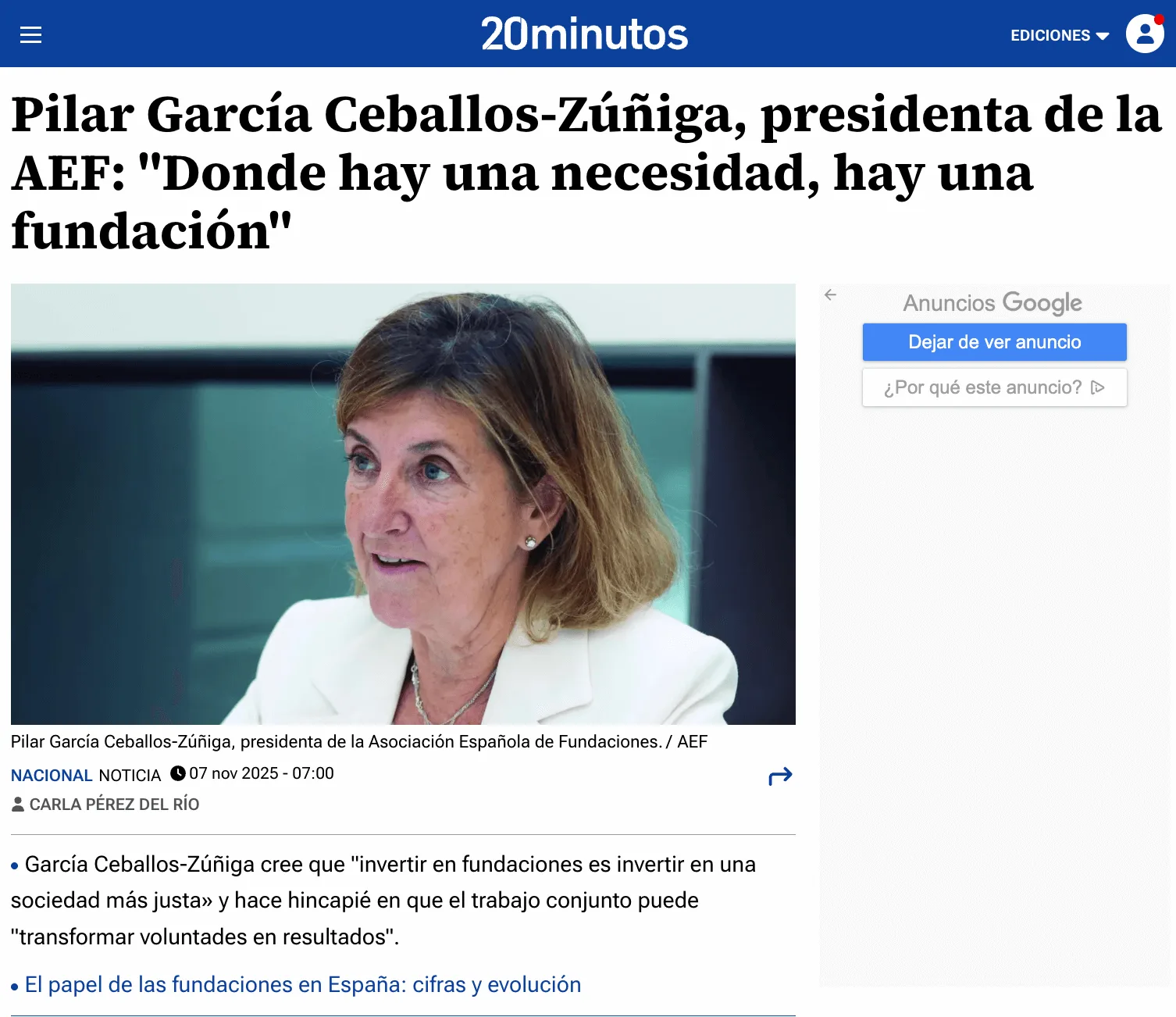Click the 20minutos logo
This screenshot has width=1176, height=1017.
coord(584,34)
